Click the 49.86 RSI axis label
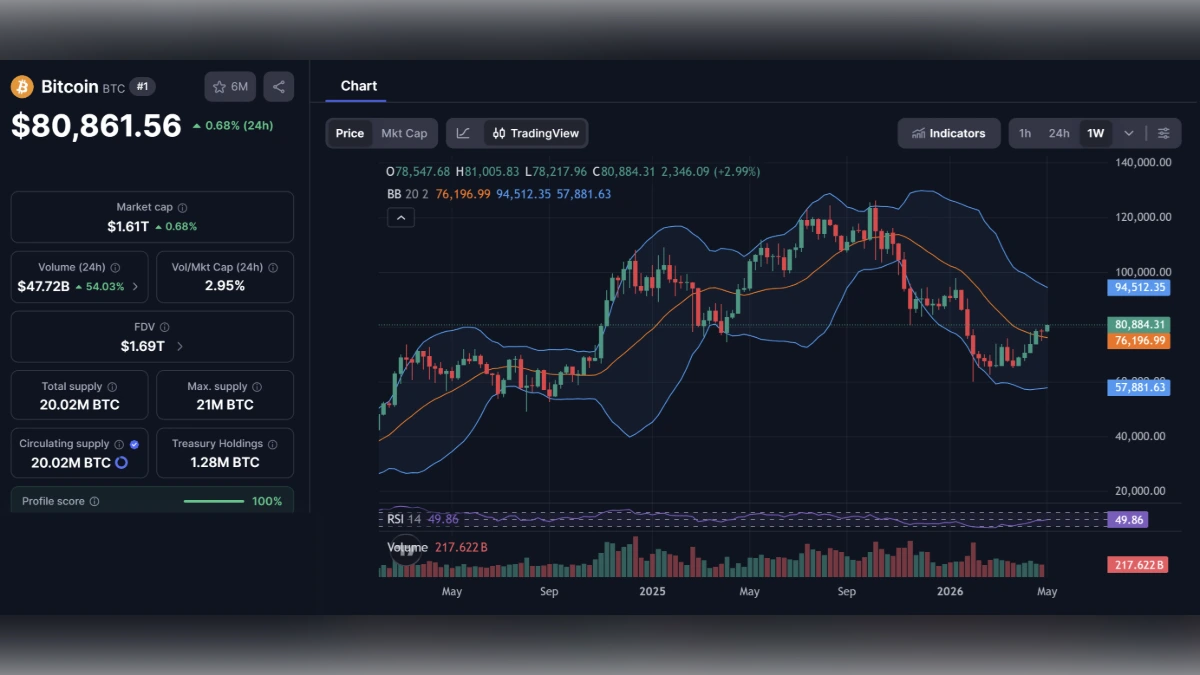 point(1128,520)
